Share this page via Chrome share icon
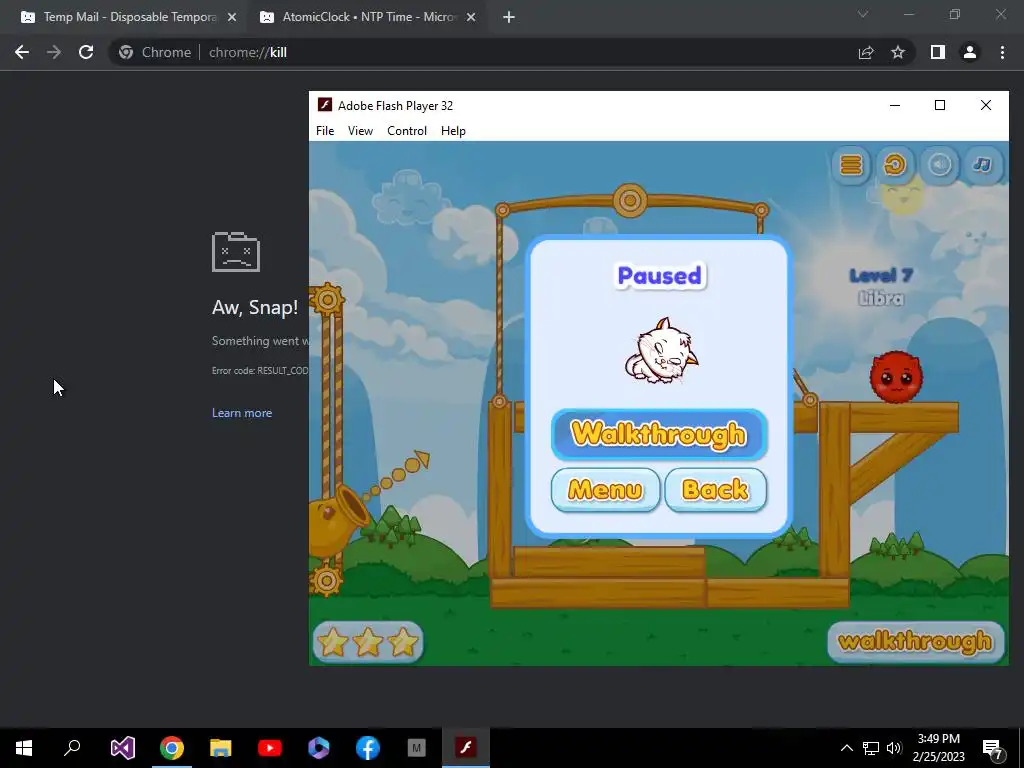This screenshot has height=768, width=1024. [866, 52]
